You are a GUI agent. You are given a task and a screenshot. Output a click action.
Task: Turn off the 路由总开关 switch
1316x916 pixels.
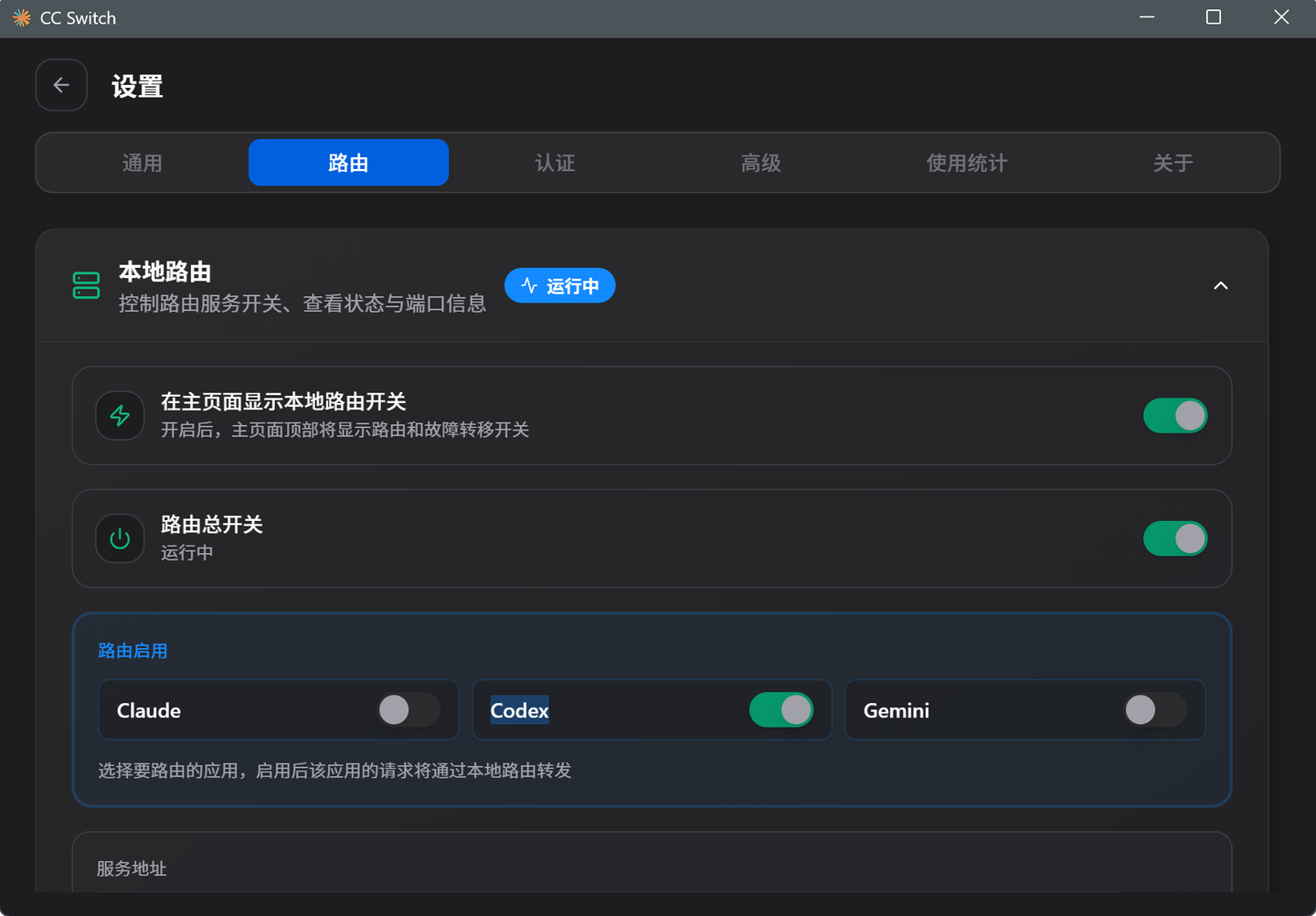(1175, 538)
